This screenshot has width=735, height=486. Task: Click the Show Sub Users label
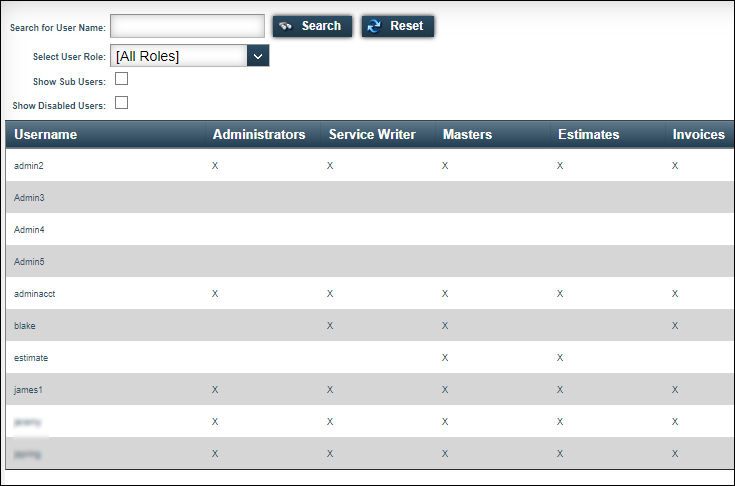pos(69,82)
